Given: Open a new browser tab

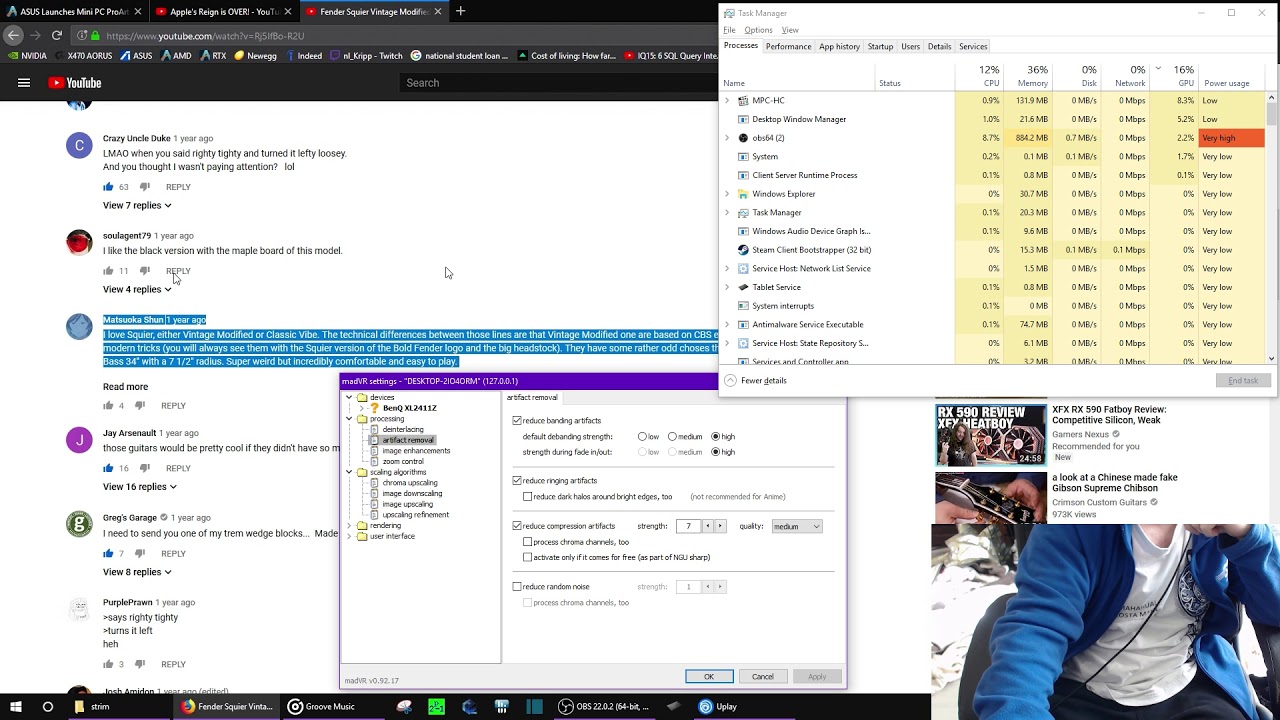Looking at the screenshot, I should click(x=460, y=11).
